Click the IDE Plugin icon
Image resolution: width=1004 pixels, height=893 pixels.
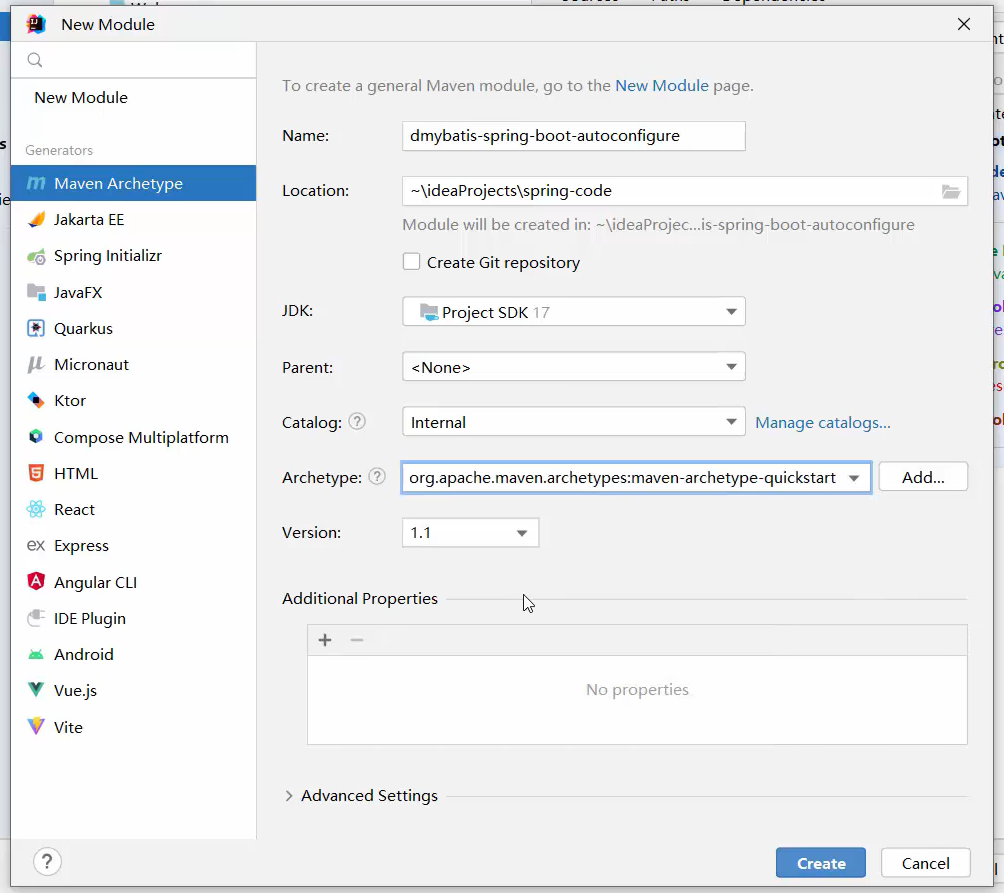click(36, 618)
